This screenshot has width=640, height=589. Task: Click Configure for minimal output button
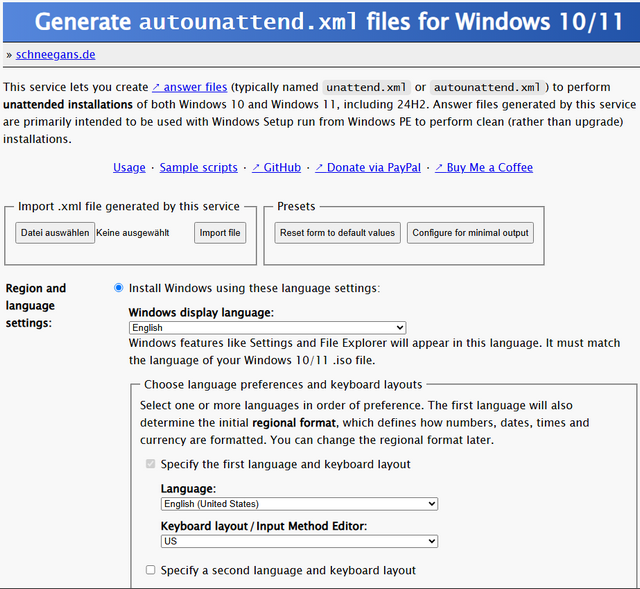point(470,233)
